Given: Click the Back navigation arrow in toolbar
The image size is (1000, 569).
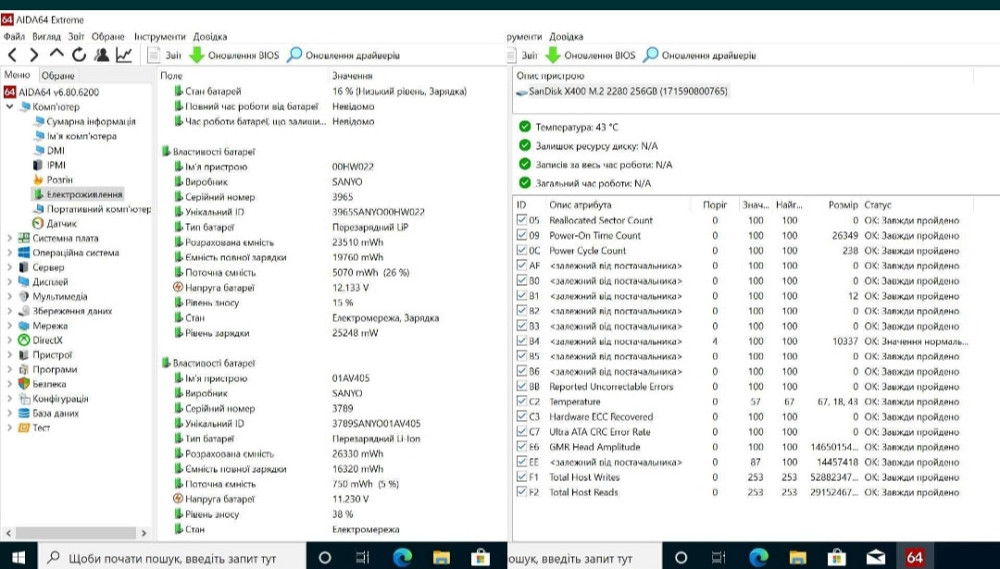Looking at the screenshot, I should click(x=12, y=55).
